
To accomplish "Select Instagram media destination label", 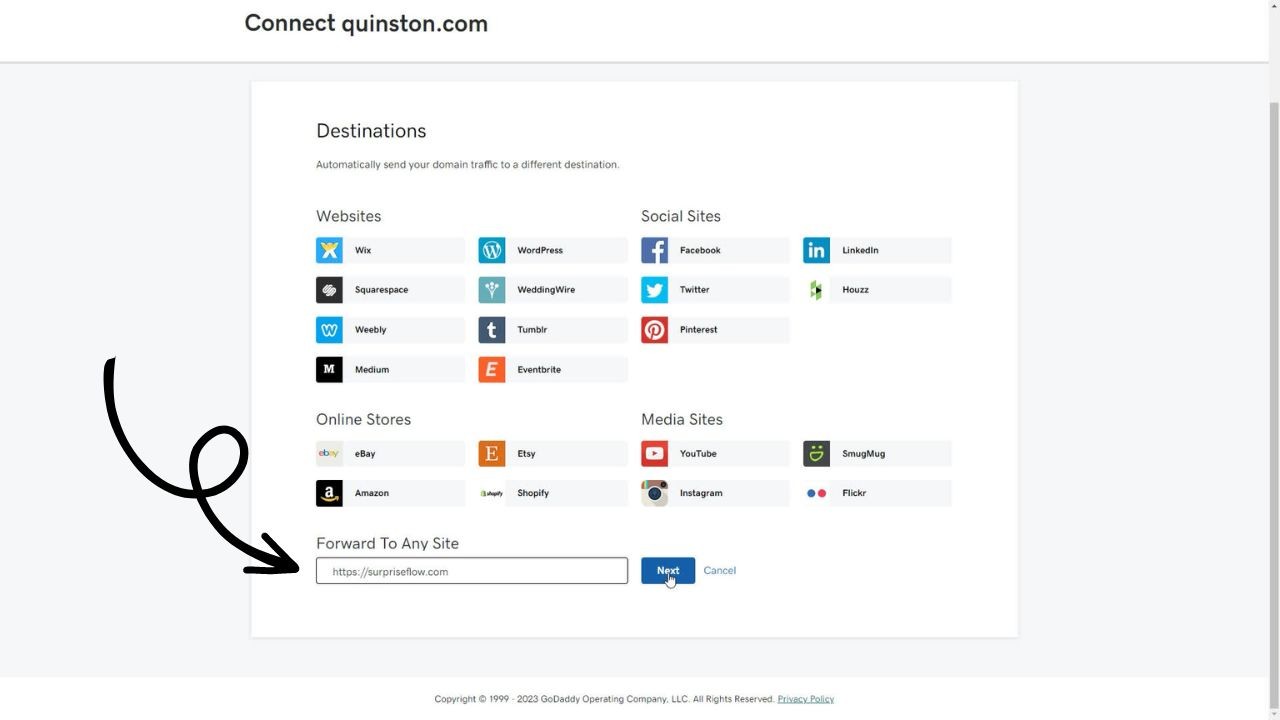I will click(701, 493).
